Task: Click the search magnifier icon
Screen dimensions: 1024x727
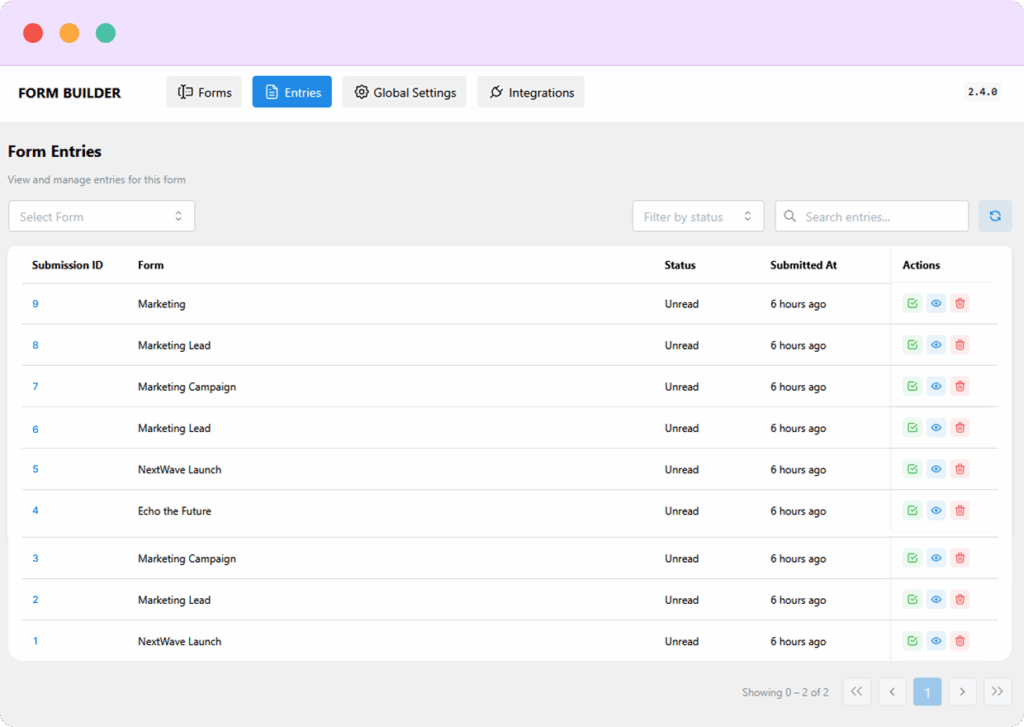Action: 790,215
